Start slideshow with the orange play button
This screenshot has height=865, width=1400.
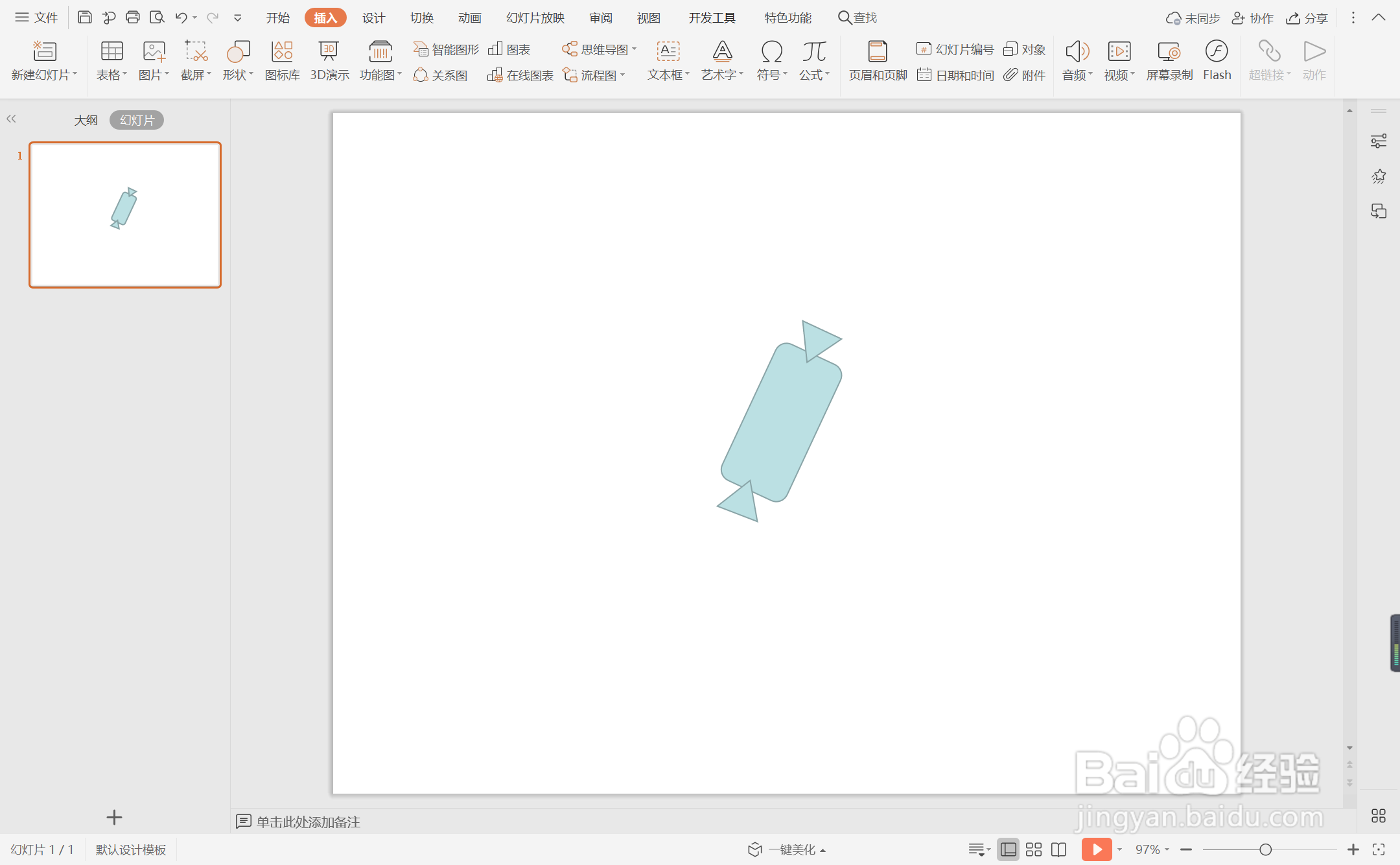click(1097, 849)
